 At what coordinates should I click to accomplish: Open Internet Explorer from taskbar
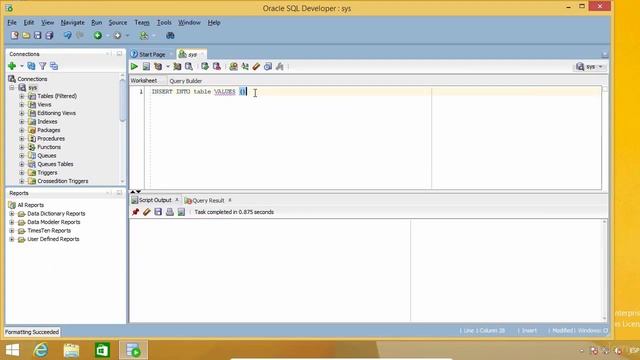[41, 350]
